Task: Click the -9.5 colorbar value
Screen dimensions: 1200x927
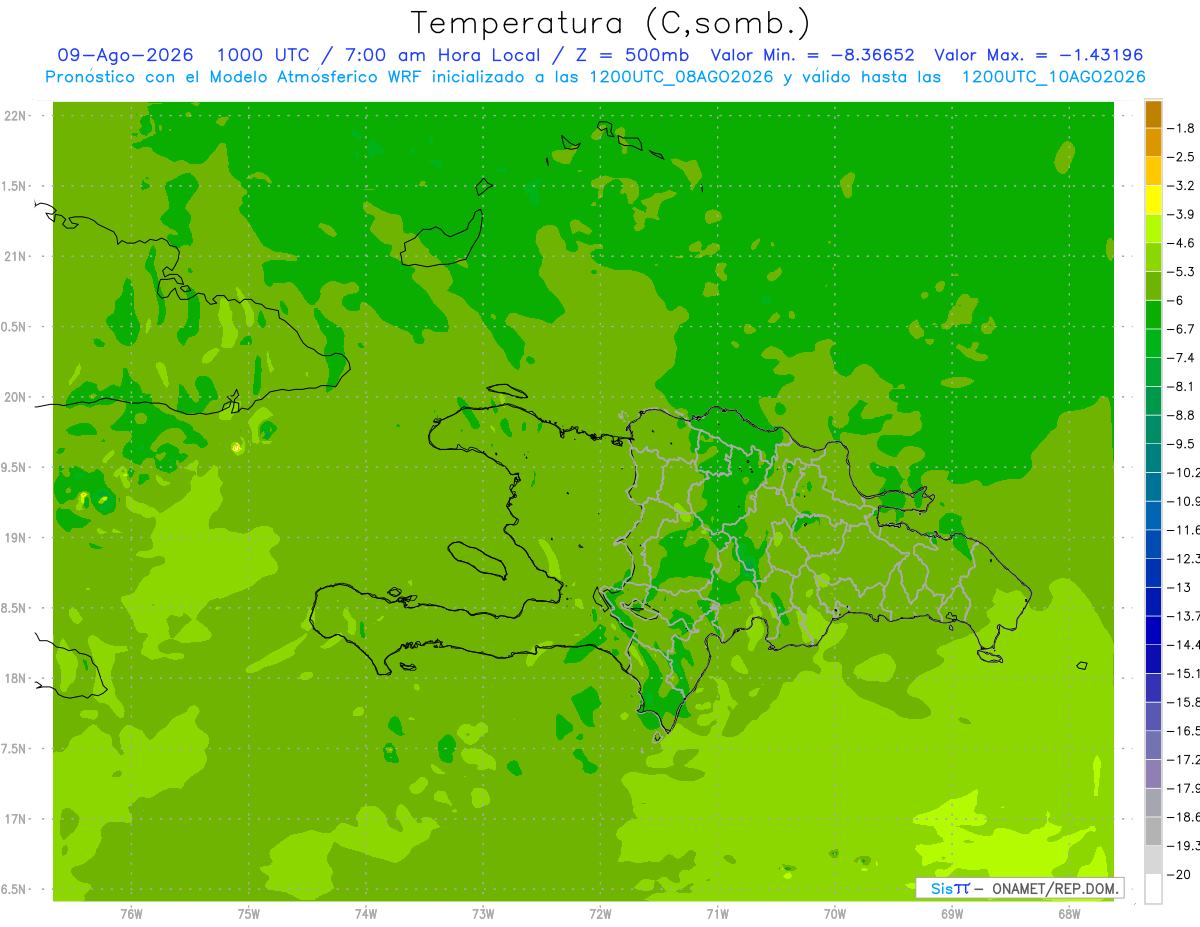Action: (1182, 444)
